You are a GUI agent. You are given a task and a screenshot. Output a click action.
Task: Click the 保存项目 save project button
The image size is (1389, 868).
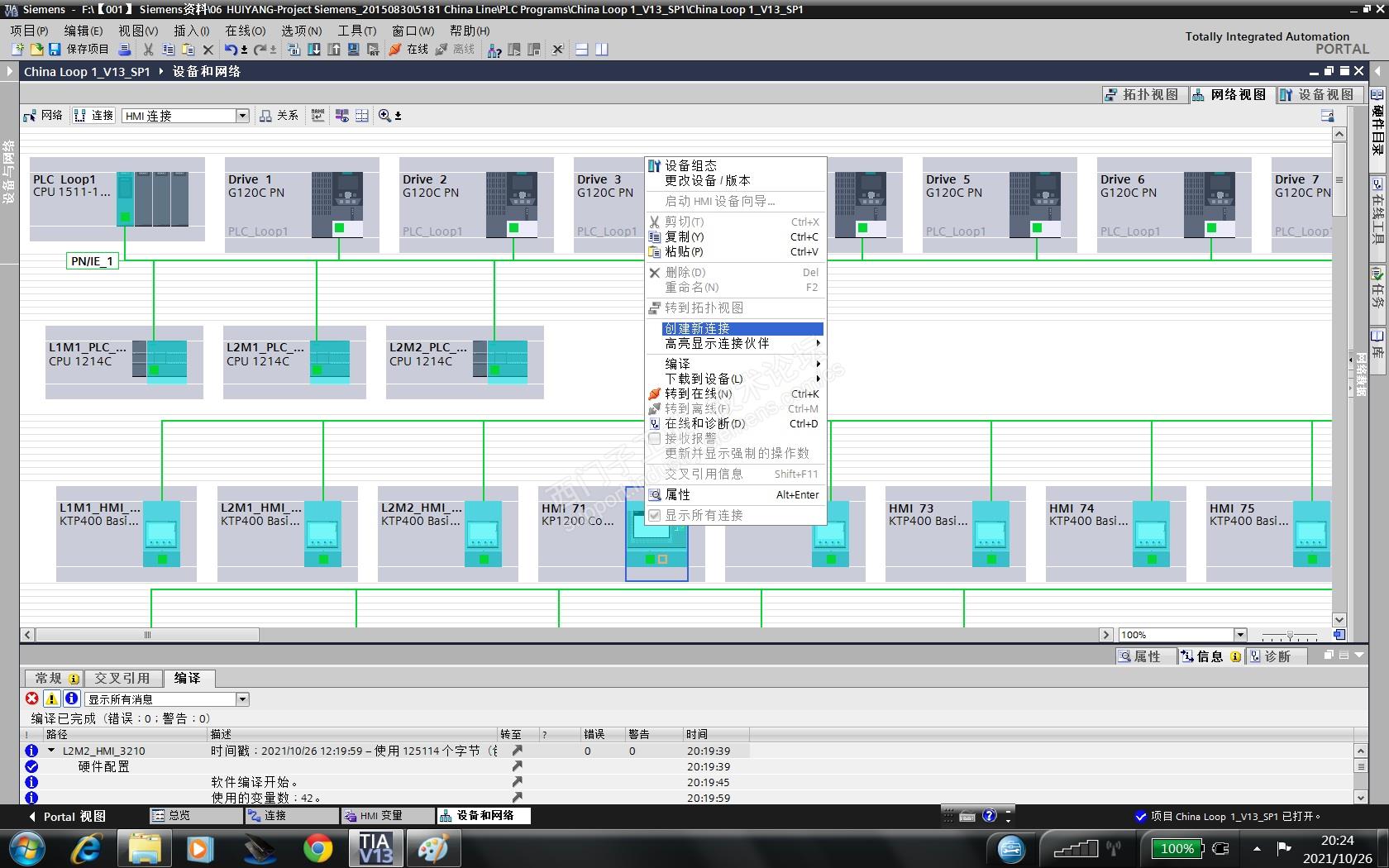tap(79, 50)
